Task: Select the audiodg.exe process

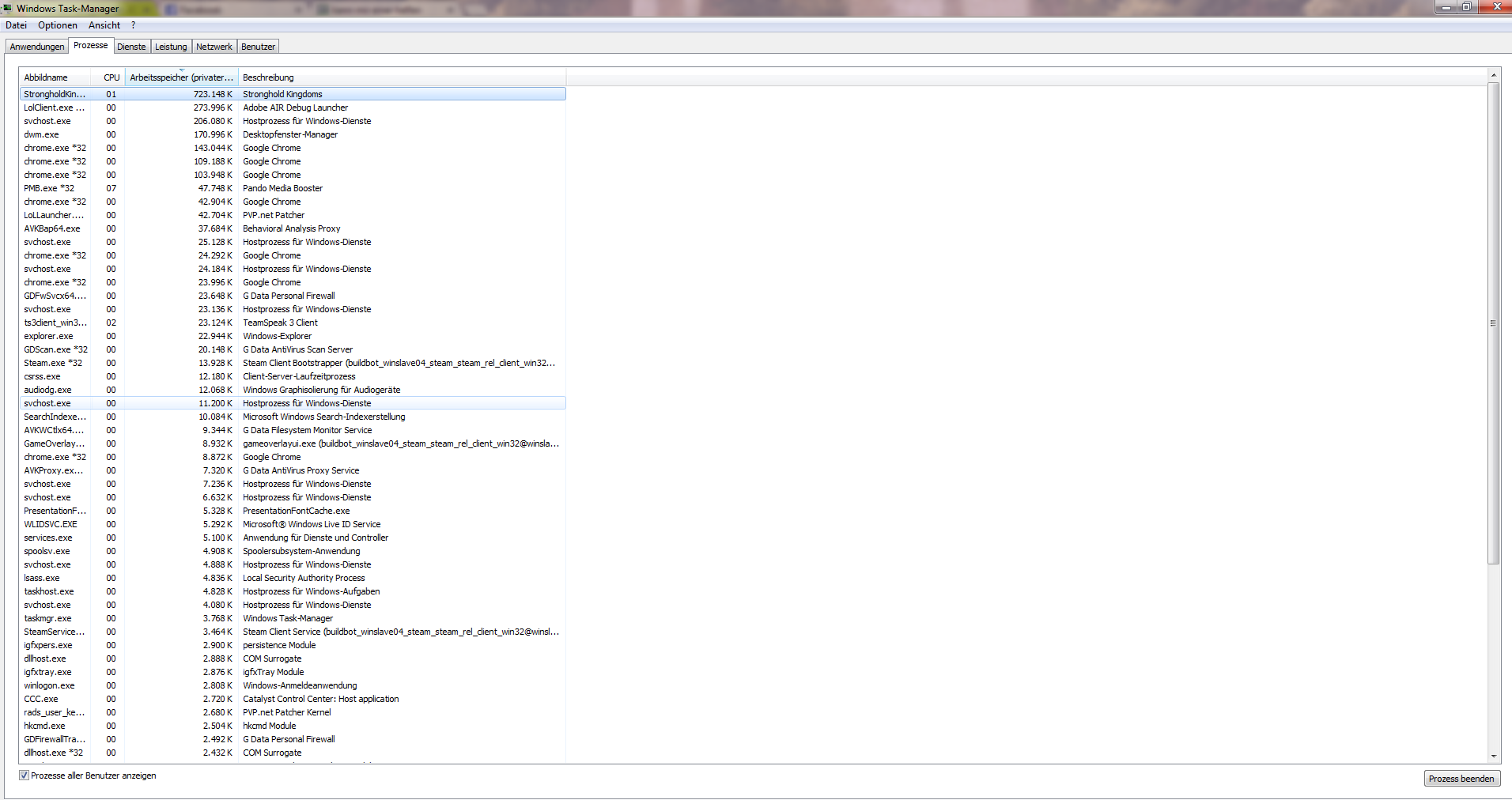Action: pyautogui.click(x=293, y=390)
